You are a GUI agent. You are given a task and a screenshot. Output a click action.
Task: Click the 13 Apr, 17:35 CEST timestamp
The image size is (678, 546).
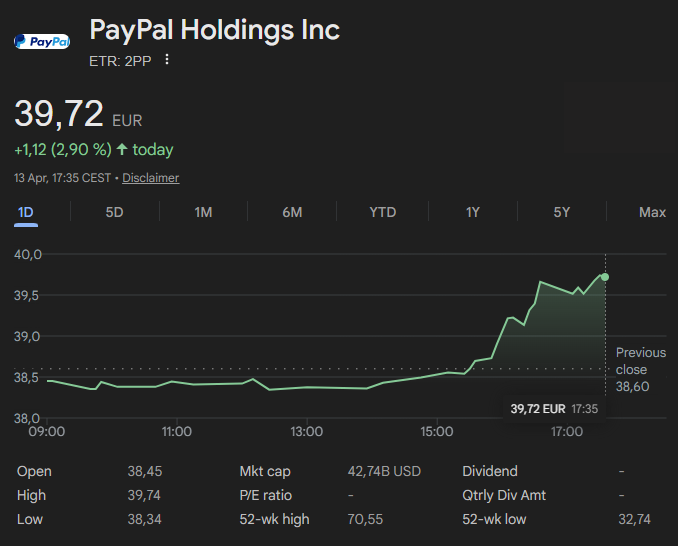tap(62, 178)
